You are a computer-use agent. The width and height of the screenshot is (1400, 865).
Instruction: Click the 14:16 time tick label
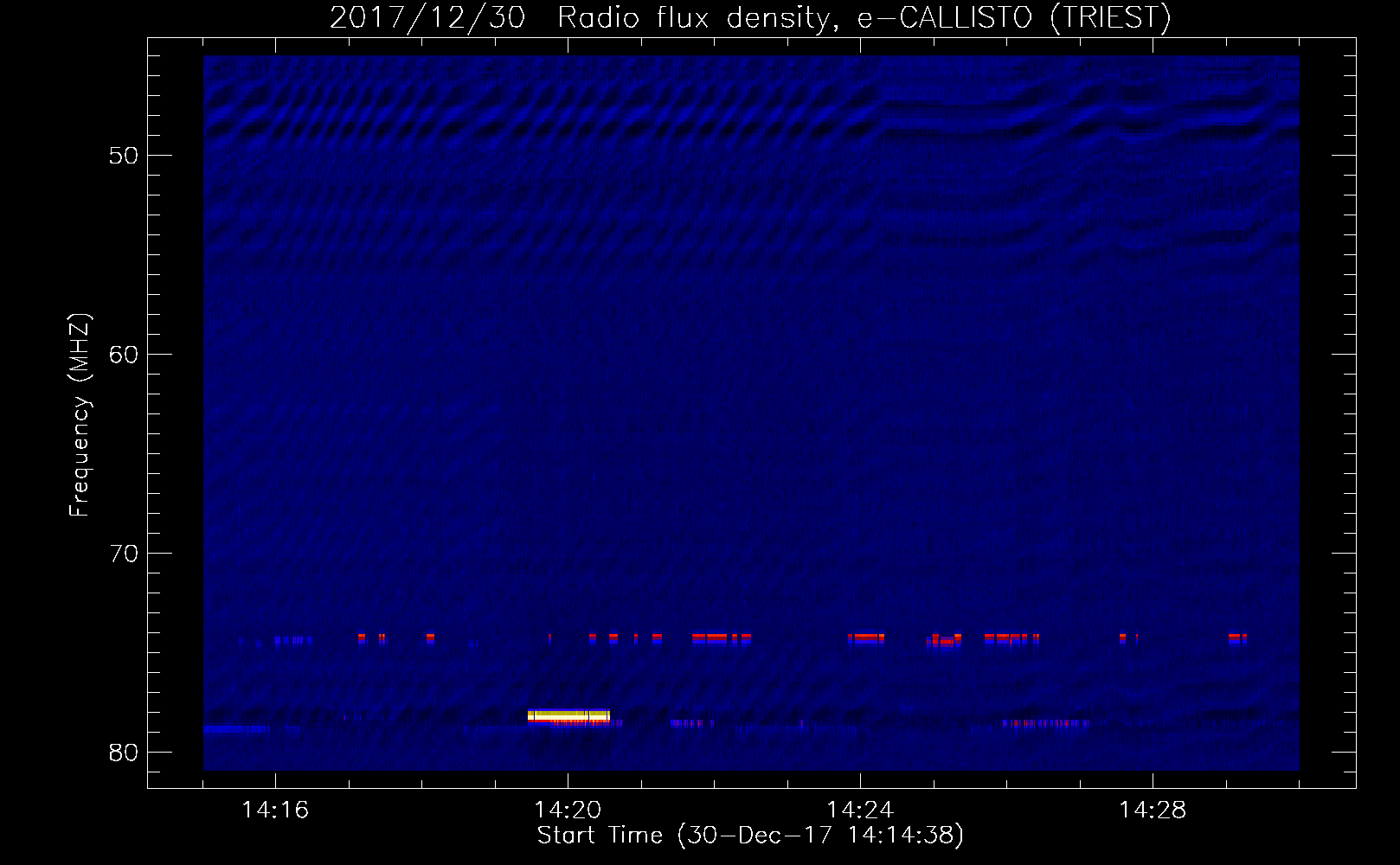point(275,810)
